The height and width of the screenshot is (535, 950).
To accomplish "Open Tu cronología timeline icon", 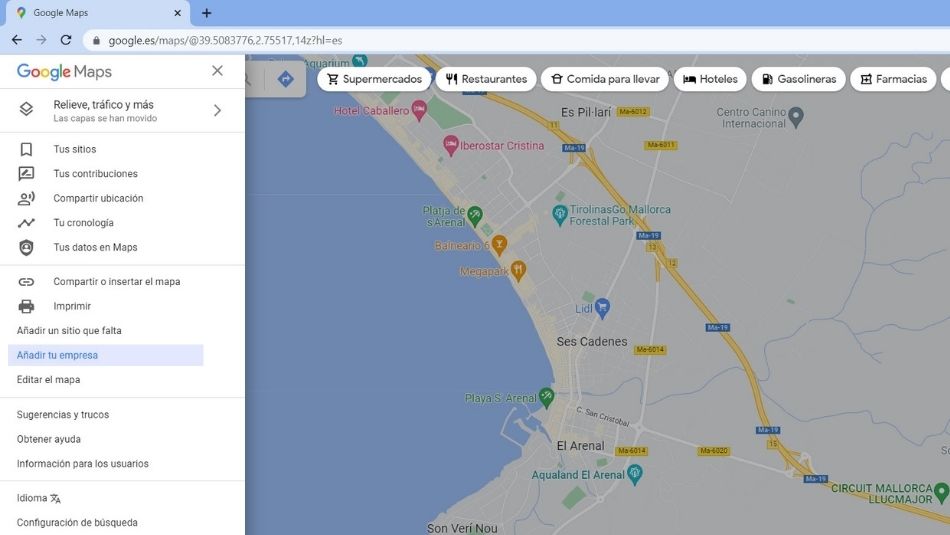I will click(x=27, y=223).
